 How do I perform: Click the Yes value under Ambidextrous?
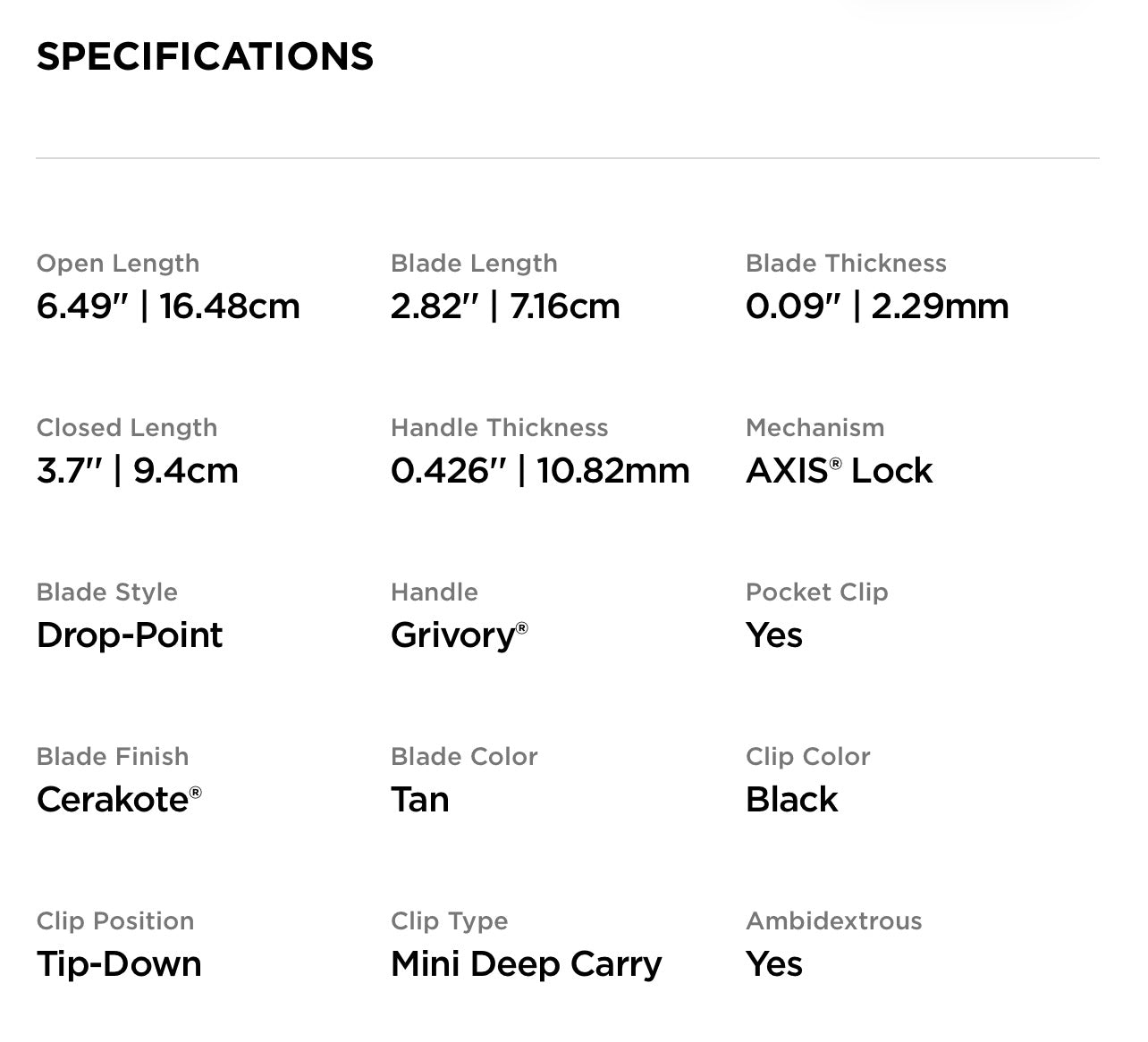(x=774, y=964)
